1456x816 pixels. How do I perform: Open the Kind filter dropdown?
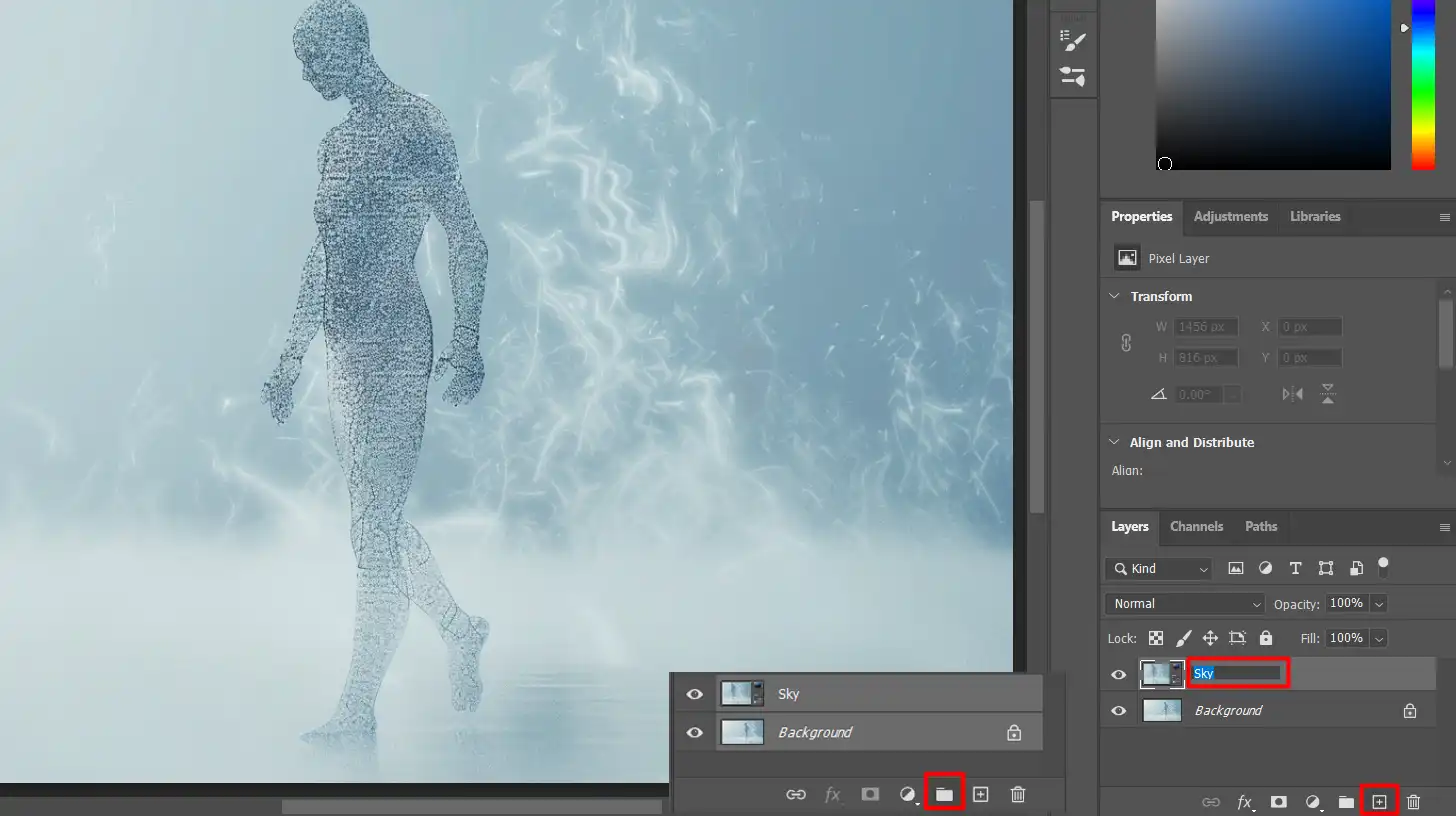pos(1158,568)
